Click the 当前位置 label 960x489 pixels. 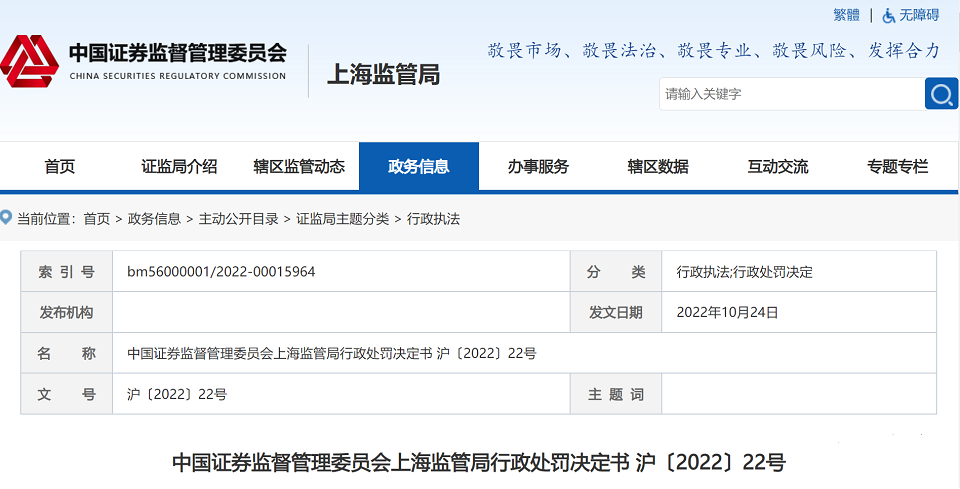46,219
